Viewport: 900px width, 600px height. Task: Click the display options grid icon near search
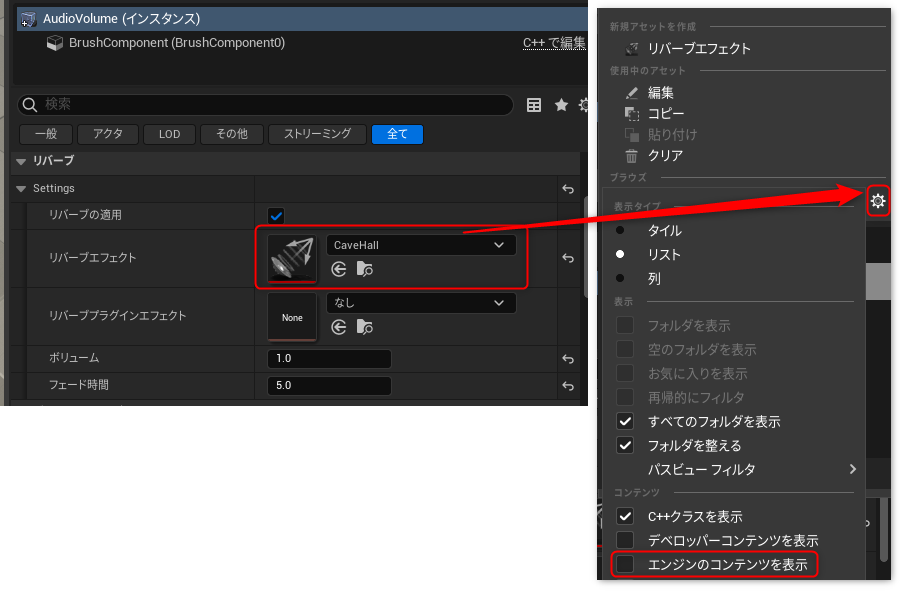[534, 104]
